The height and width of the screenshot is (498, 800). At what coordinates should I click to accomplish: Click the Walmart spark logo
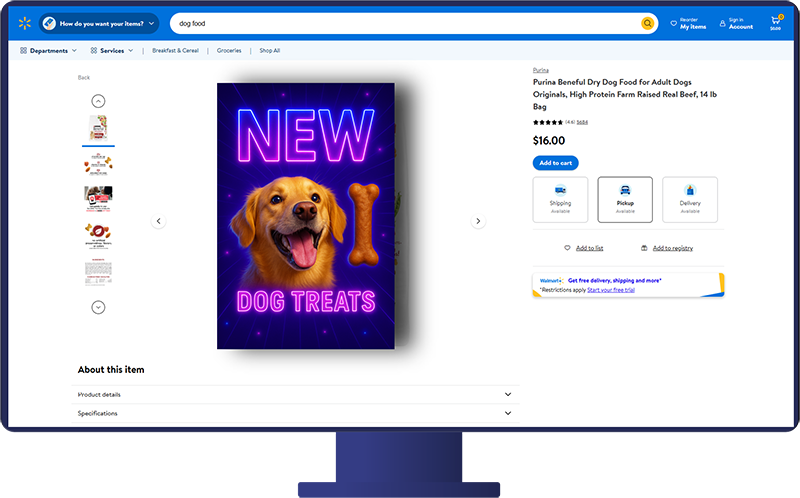pyautogui.click(x=24, y=23)
